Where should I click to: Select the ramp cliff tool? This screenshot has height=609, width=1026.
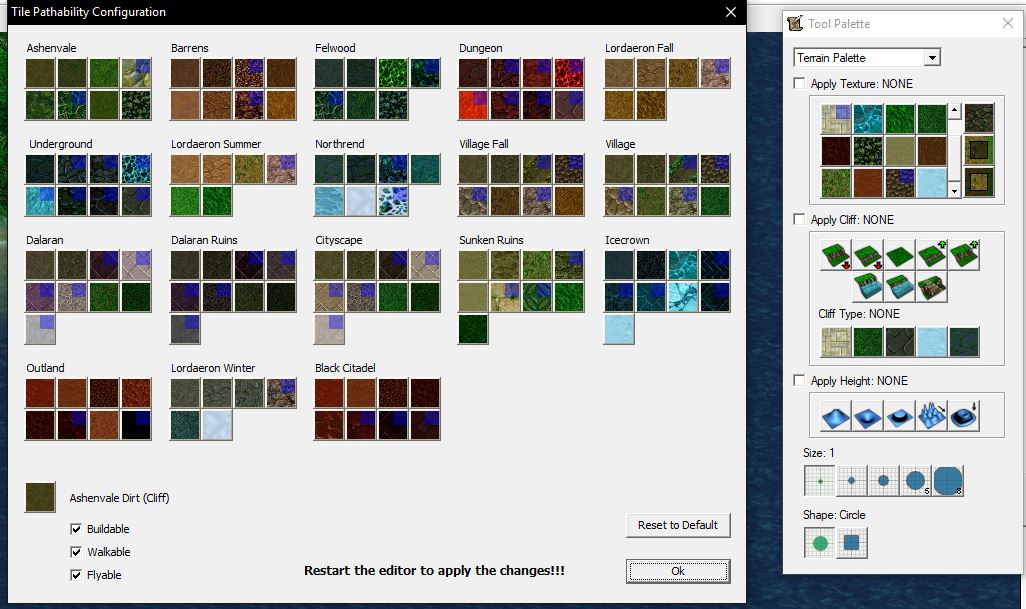click(932, 287)
